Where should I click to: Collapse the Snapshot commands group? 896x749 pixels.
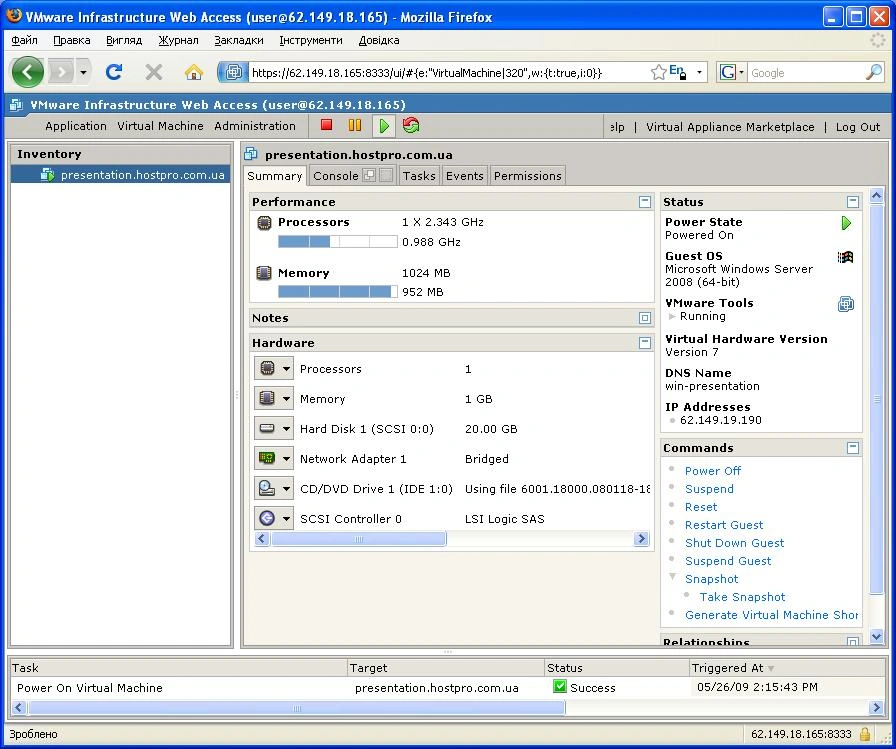tap(673, 577)
